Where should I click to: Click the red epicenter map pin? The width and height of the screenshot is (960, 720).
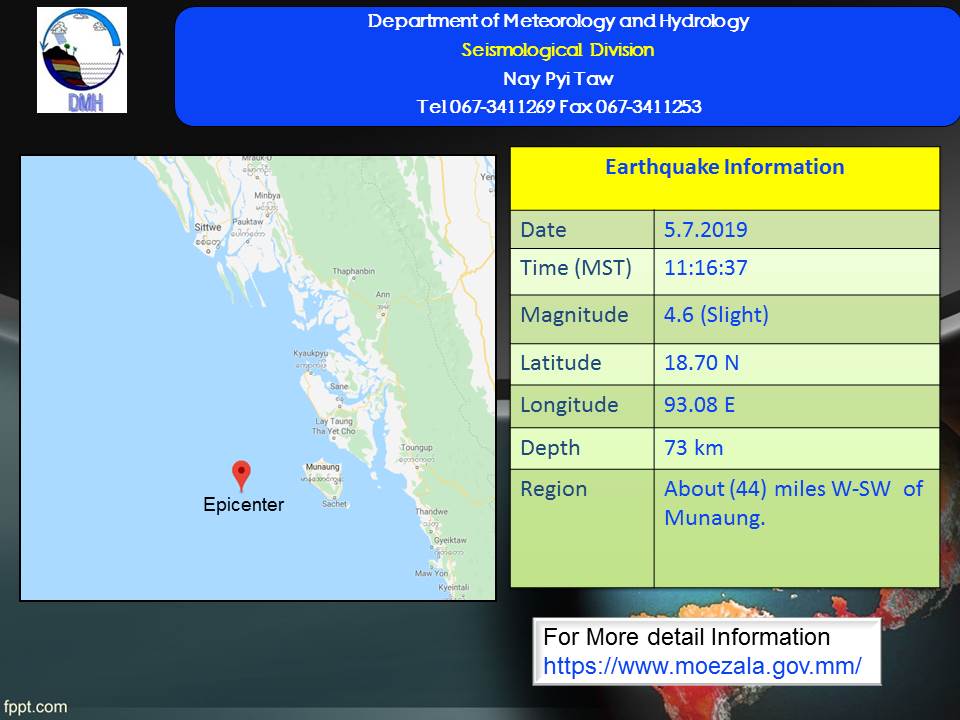pos(241,476)
